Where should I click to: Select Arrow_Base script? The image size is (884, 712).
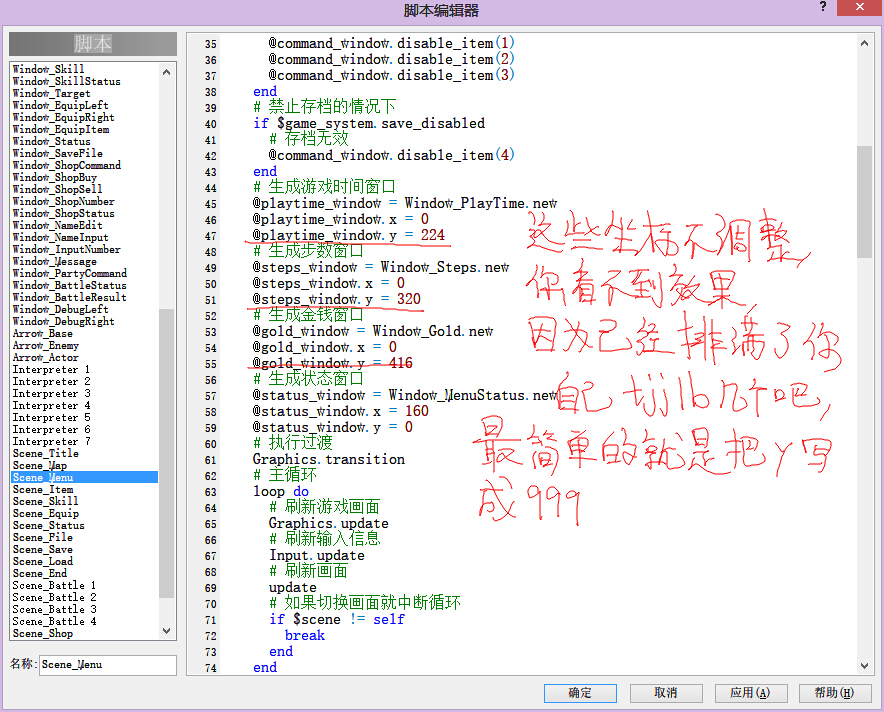(x=42, y=333)
